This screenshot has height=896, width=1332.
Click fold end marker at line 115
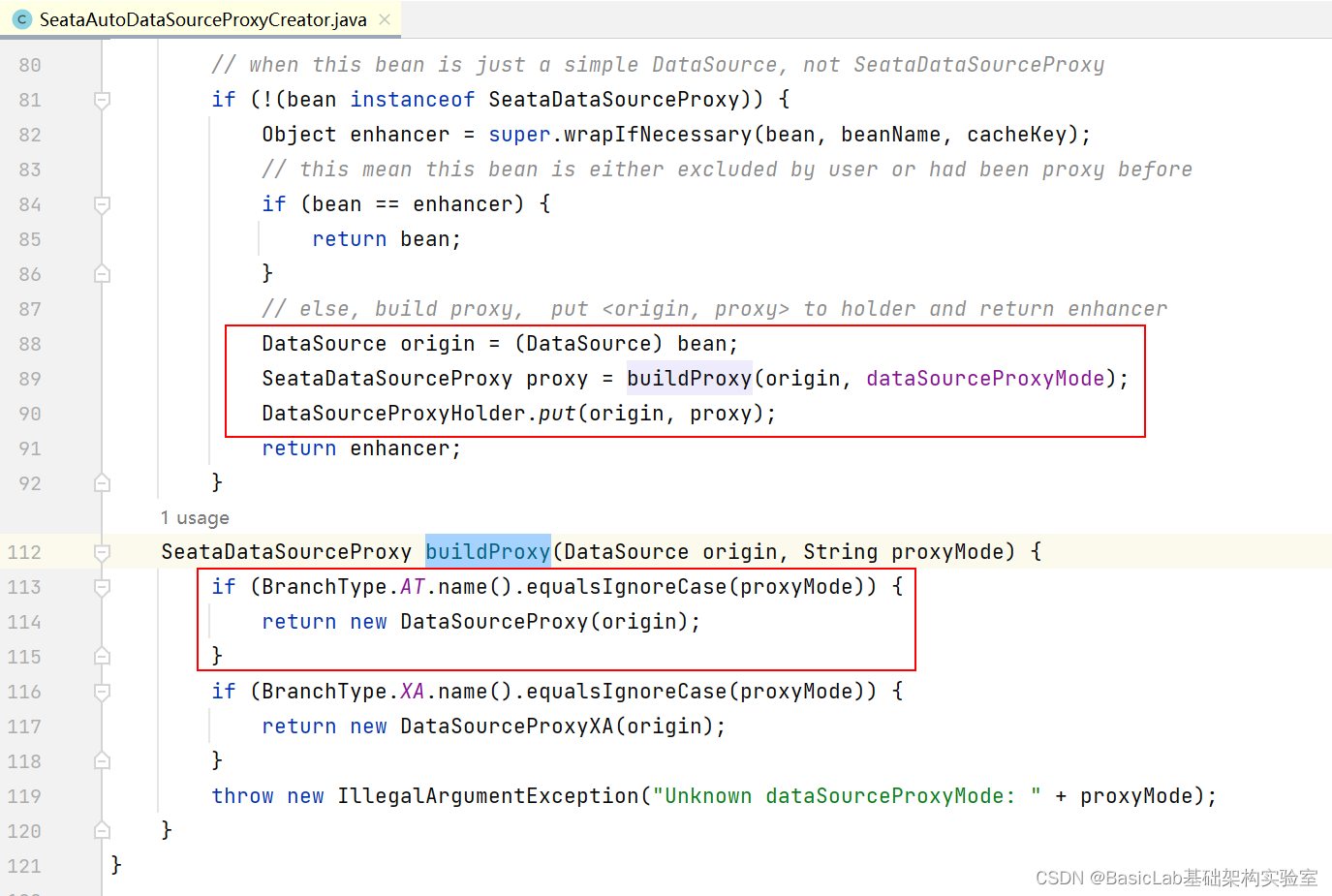coord(102,657)
